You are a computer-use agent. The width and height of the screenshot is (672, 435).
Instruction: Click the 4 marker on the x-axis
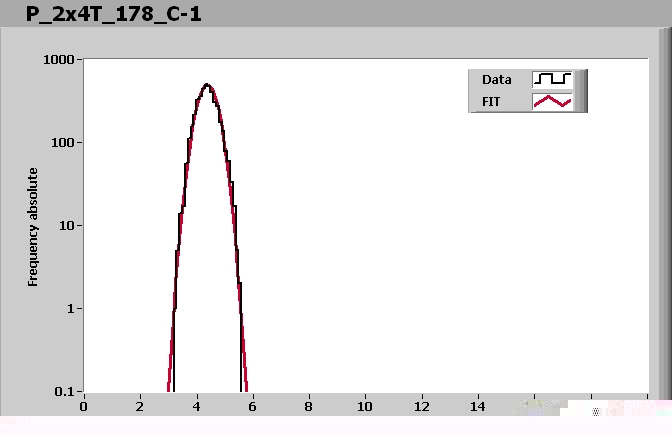pos(197,406)
